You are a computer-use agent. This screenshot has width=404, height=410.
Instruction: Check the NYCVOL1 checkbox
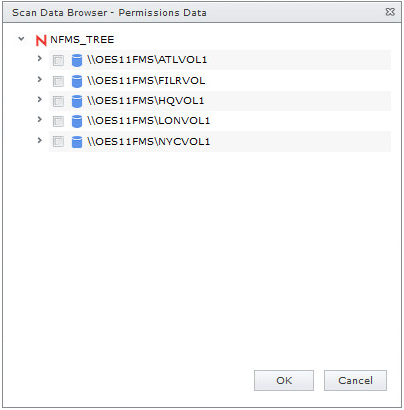pos(58,142)
